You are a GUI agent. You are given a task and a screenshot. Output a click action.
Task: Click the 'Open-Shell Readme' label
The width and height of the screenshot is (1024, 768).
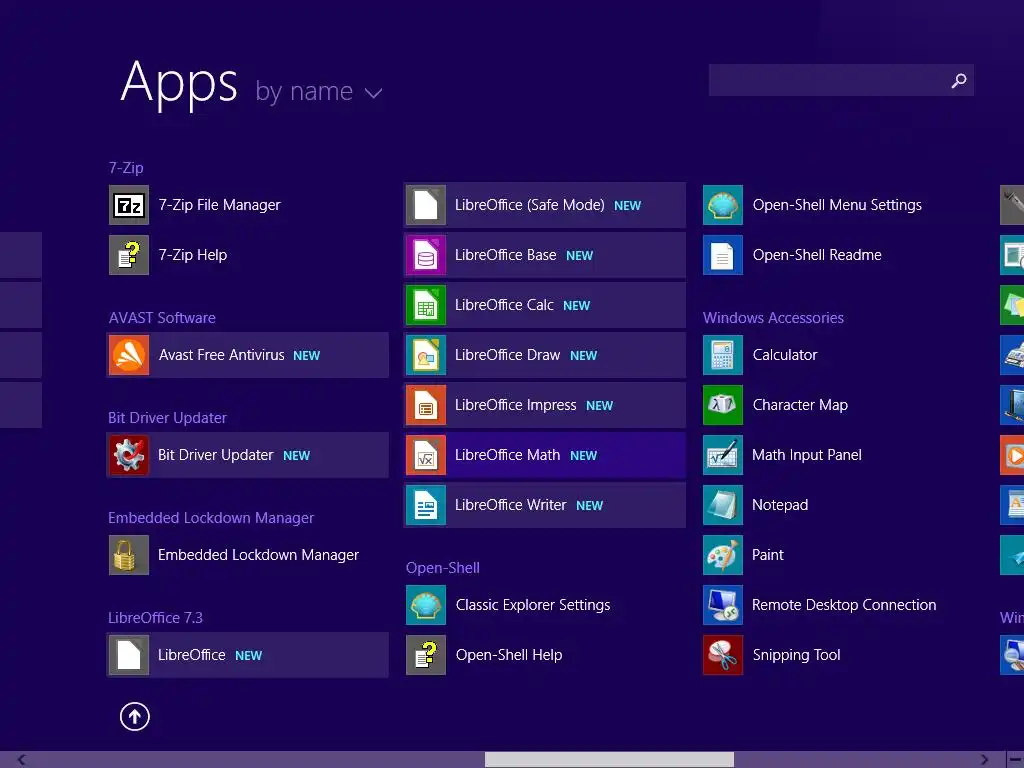pyautogui.click(x=817, y=255)
